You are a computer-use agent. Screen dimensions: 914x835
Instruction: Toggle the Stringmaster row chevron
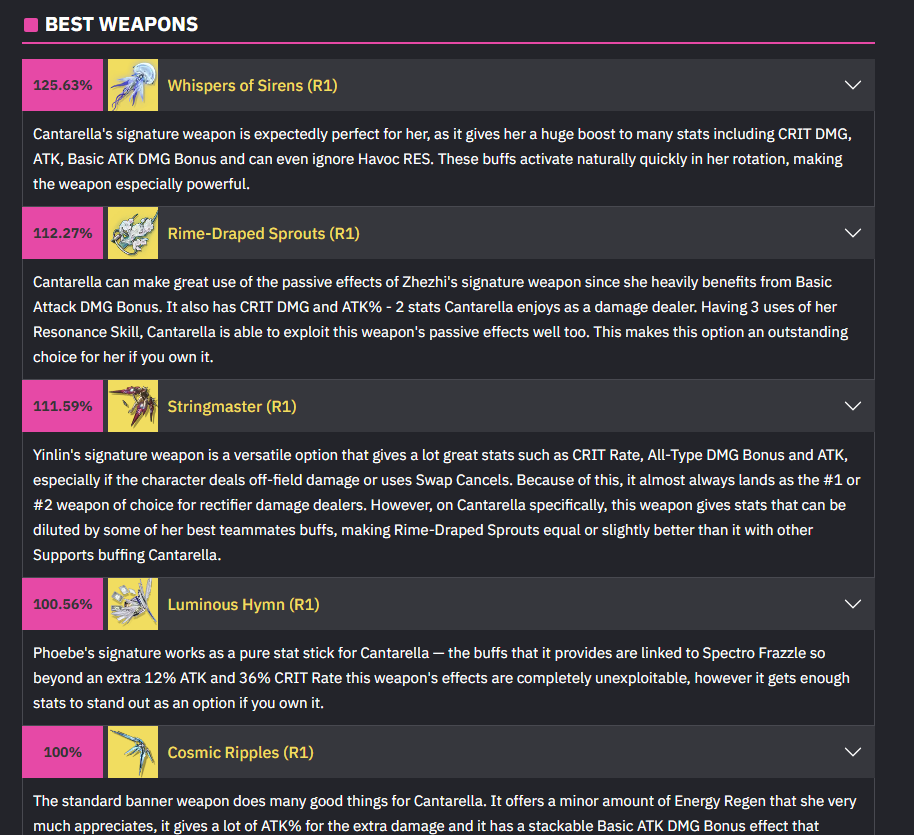853,406
